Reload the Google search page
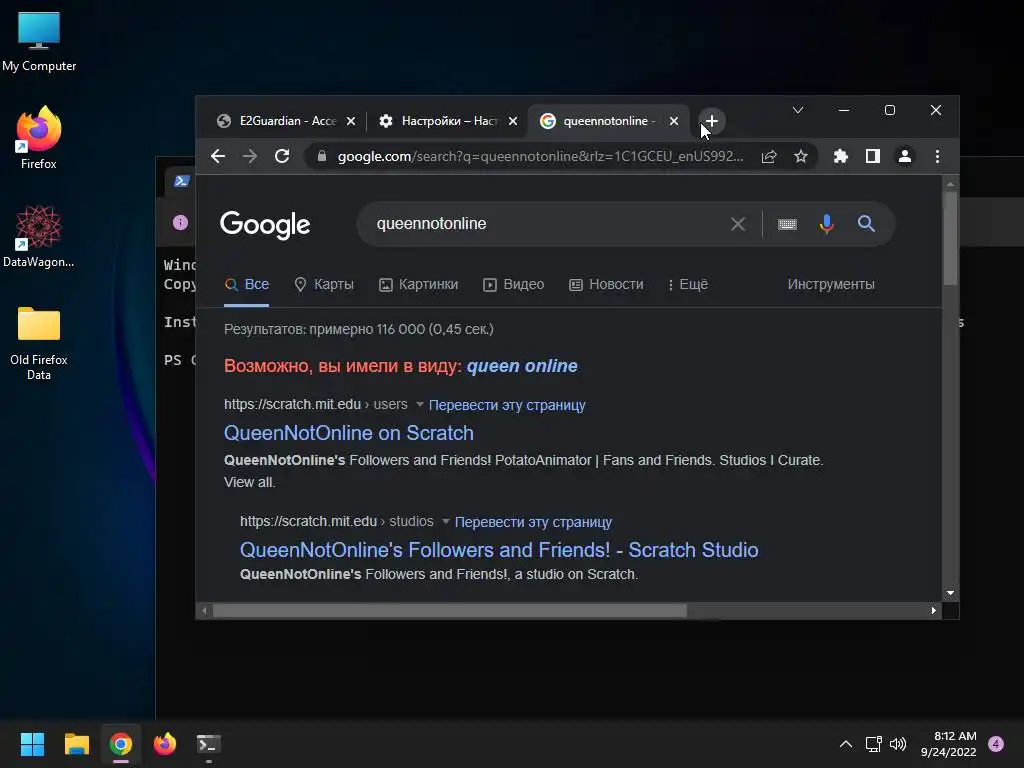 (x=281, y=156)
